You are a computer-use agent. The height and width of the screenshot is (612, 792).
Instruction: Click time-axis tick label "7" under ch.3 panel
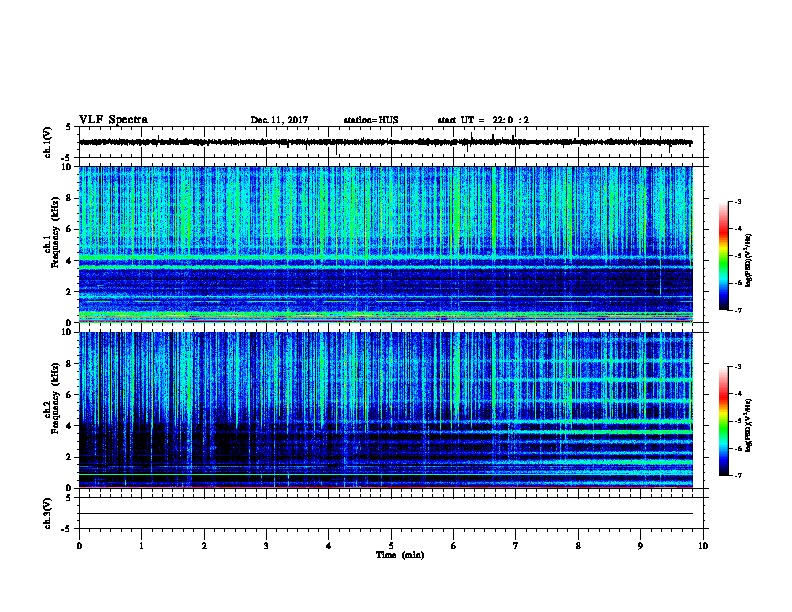516,545
